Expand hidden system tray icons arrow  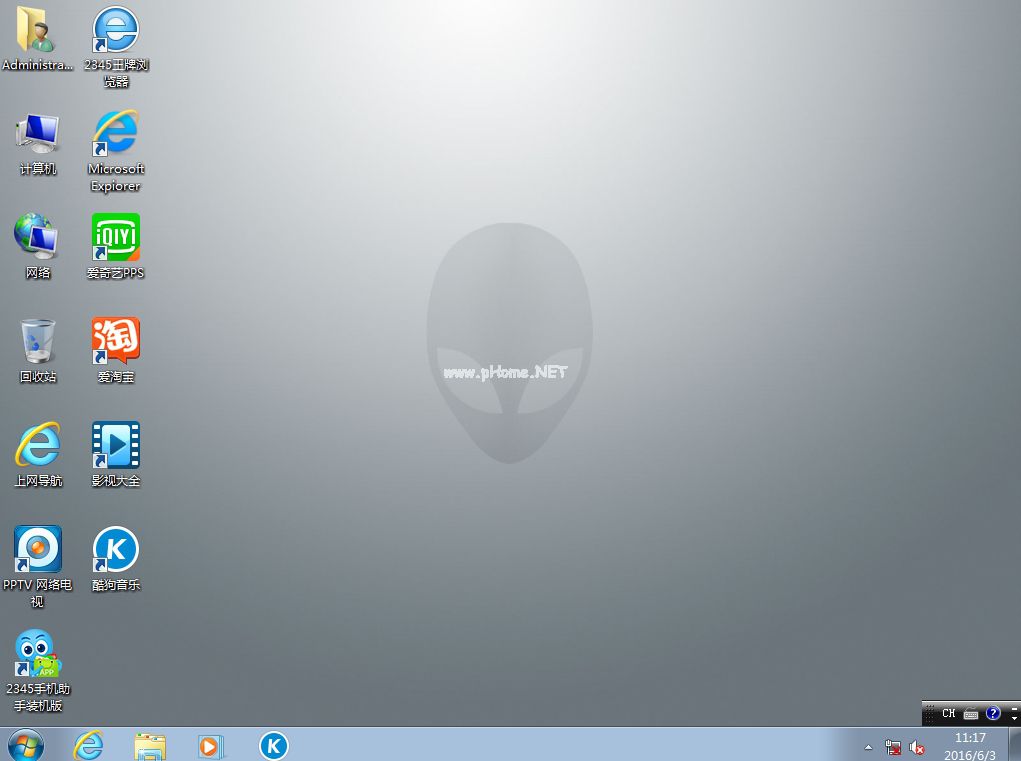(x=867, y=747)
